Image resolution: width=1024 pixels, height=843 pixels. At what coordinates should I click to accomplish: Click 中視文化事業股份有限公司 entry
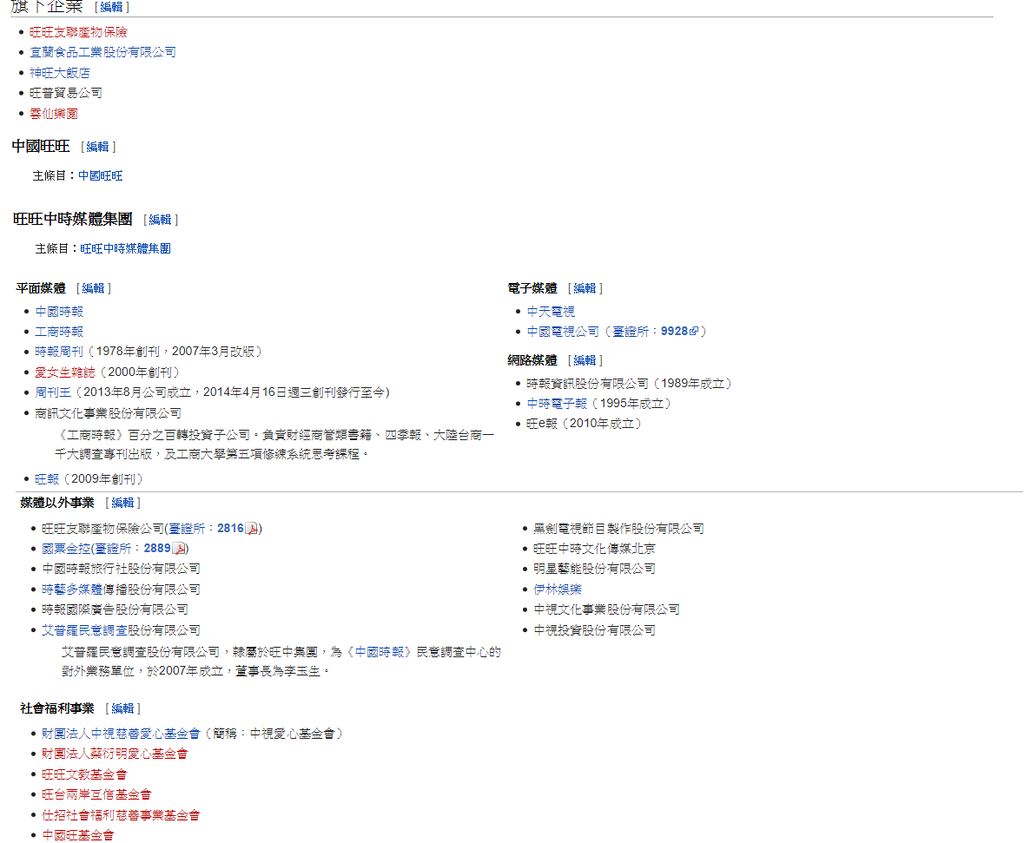tap(607, 610)
